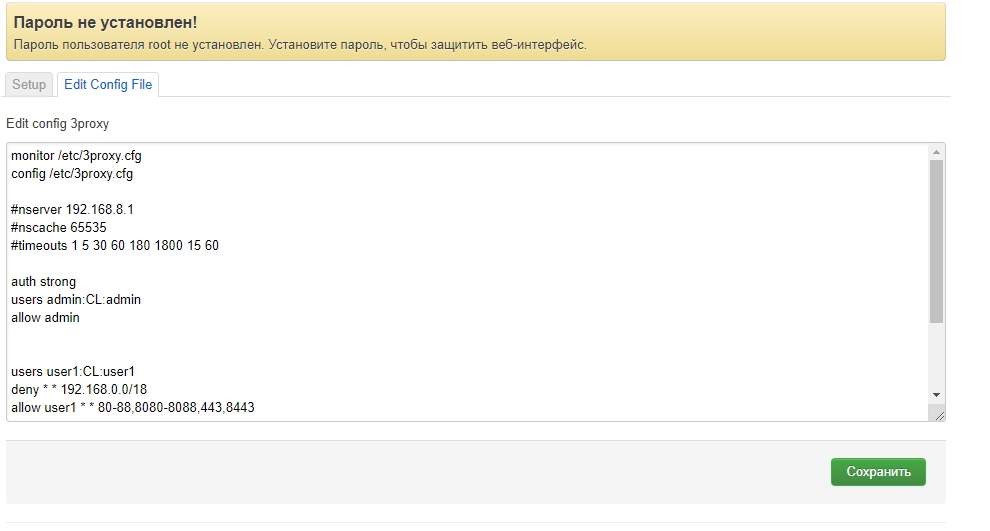The width and height of the screenshot is (990, 531).
Task: Click the config textarea scrollbar thumb
Action: pos(936,240)
